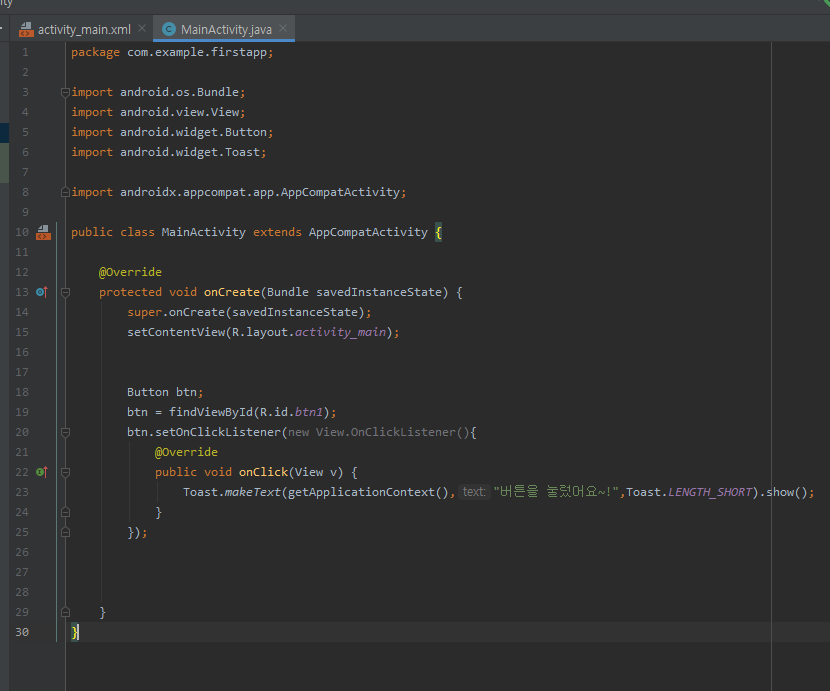Collapse the setOnClickListener fold on line 20

tap(65, 432)
